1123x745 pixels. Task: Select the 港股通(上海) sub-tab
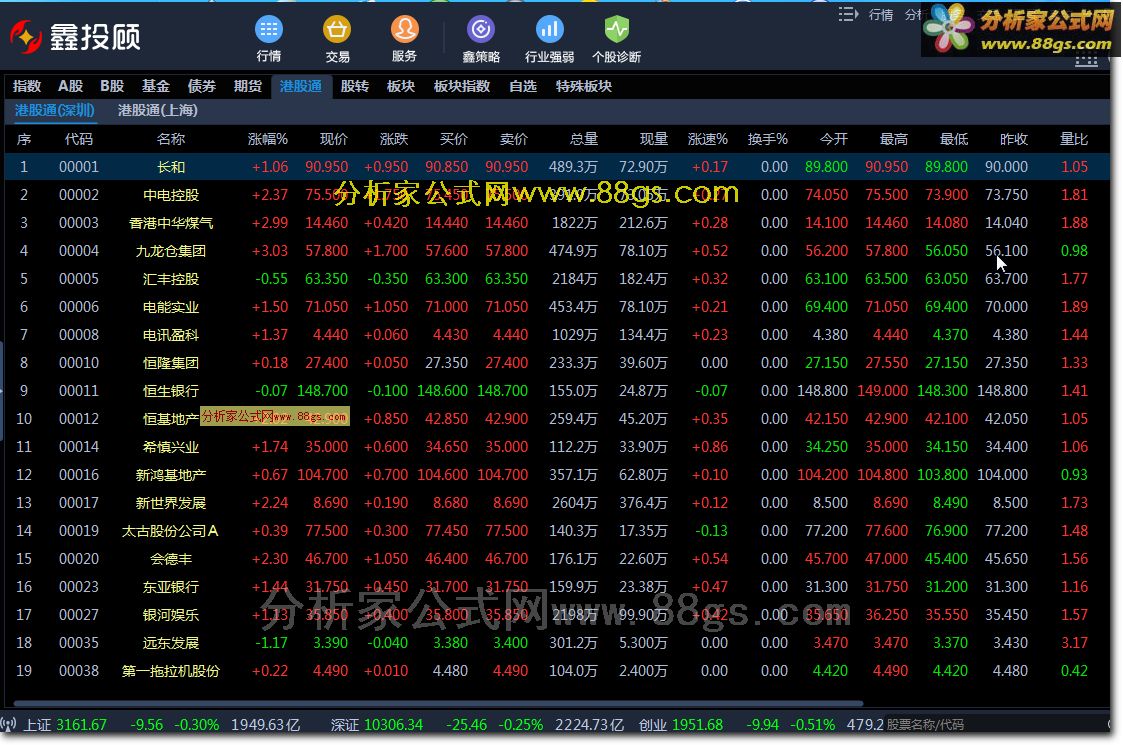[158, 110]
